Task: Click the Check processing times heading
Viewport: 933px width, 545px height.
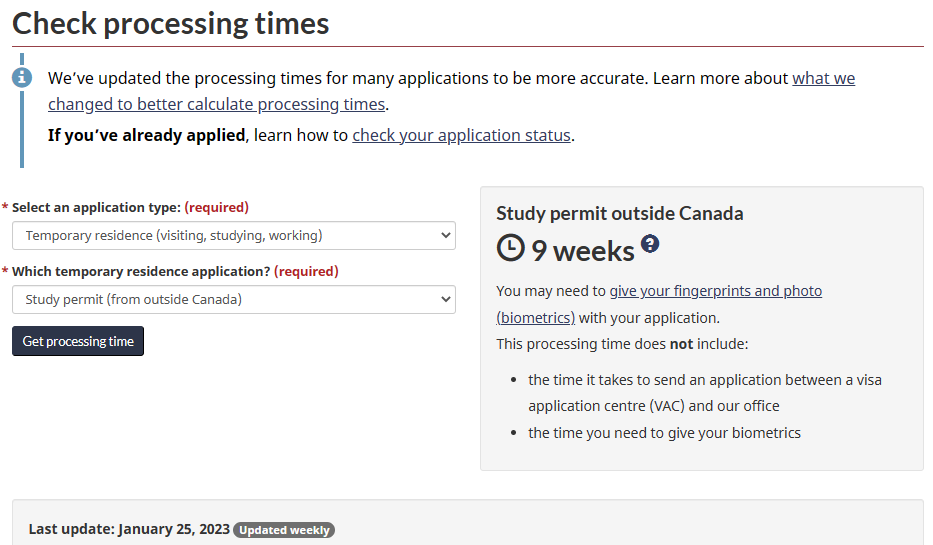Action: tap(171, 24)
